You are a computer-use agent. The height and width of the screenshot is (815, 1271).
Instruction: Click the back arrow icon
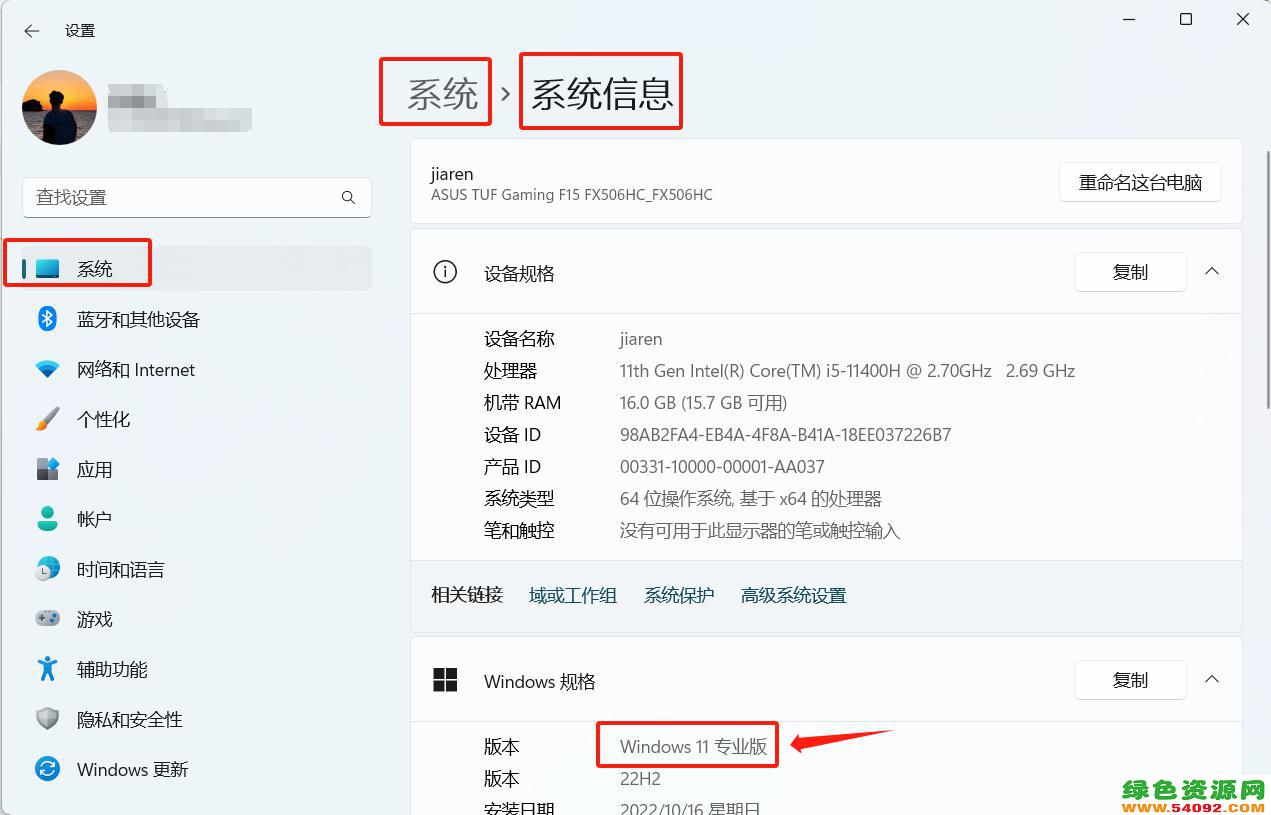(x=32, y=31)
